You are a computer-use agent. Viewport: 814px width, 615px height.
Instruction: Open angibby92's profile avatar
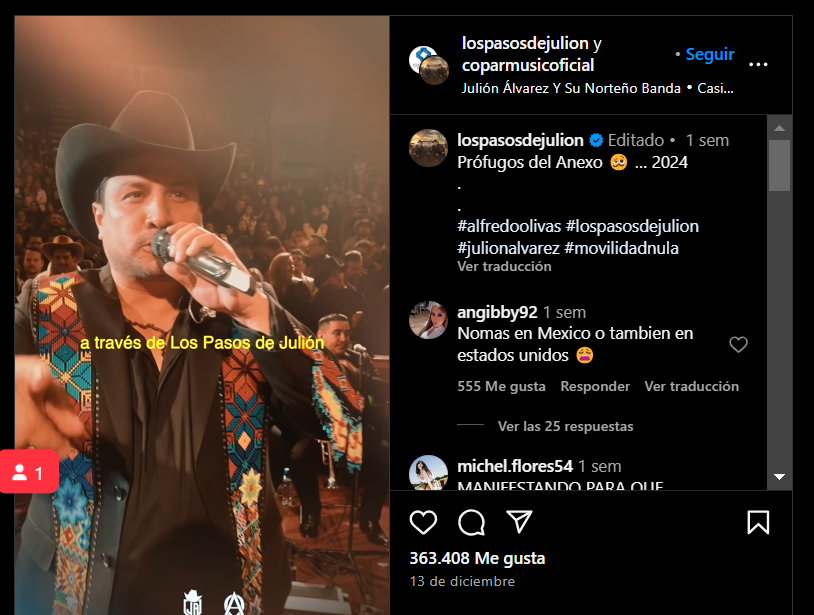click(x=428, y=320)
